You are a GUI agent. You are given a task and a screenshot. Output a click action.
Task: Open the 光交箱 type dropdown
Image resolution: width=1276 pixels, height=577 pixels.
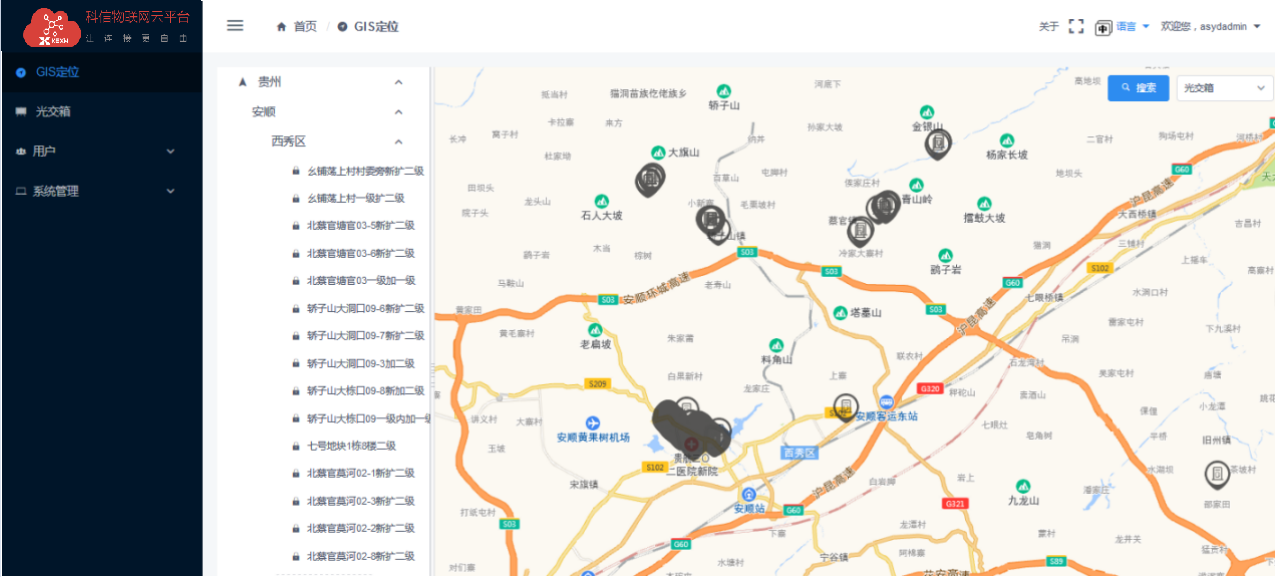pos(1224,88)
